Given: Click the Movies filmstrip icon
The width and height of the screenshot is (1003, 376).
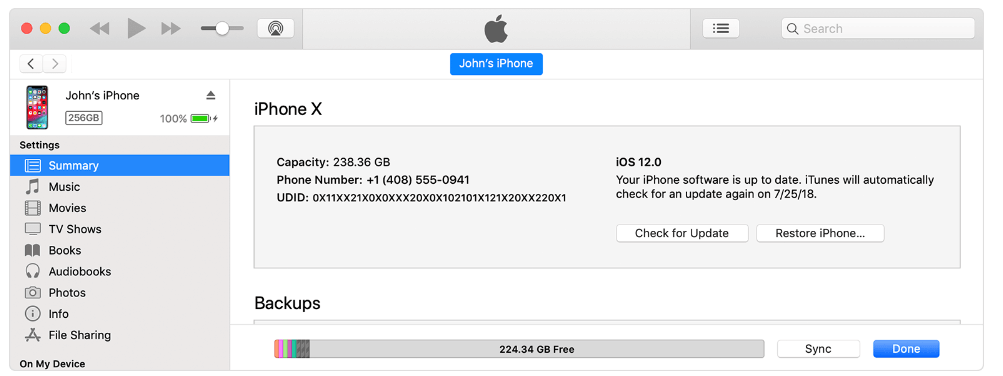Looking at the screenshot, I should (33, 208).
